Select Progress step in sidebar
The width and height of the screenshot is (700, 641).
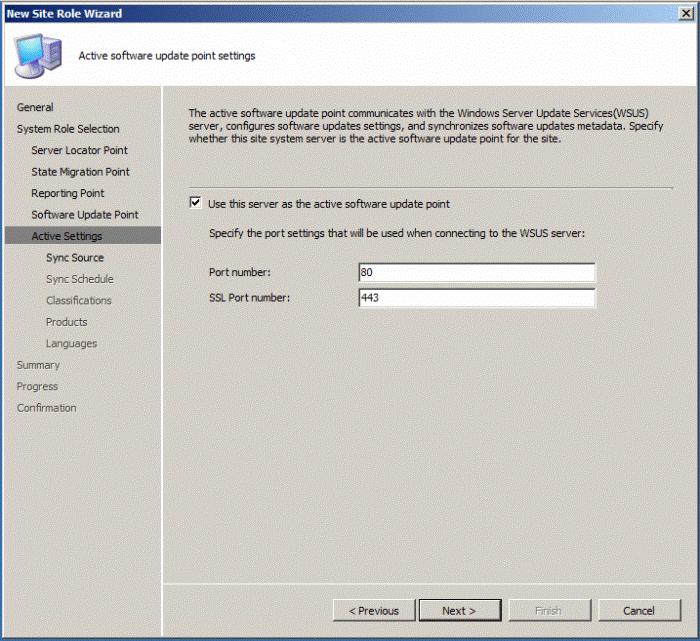pos(37,386)
